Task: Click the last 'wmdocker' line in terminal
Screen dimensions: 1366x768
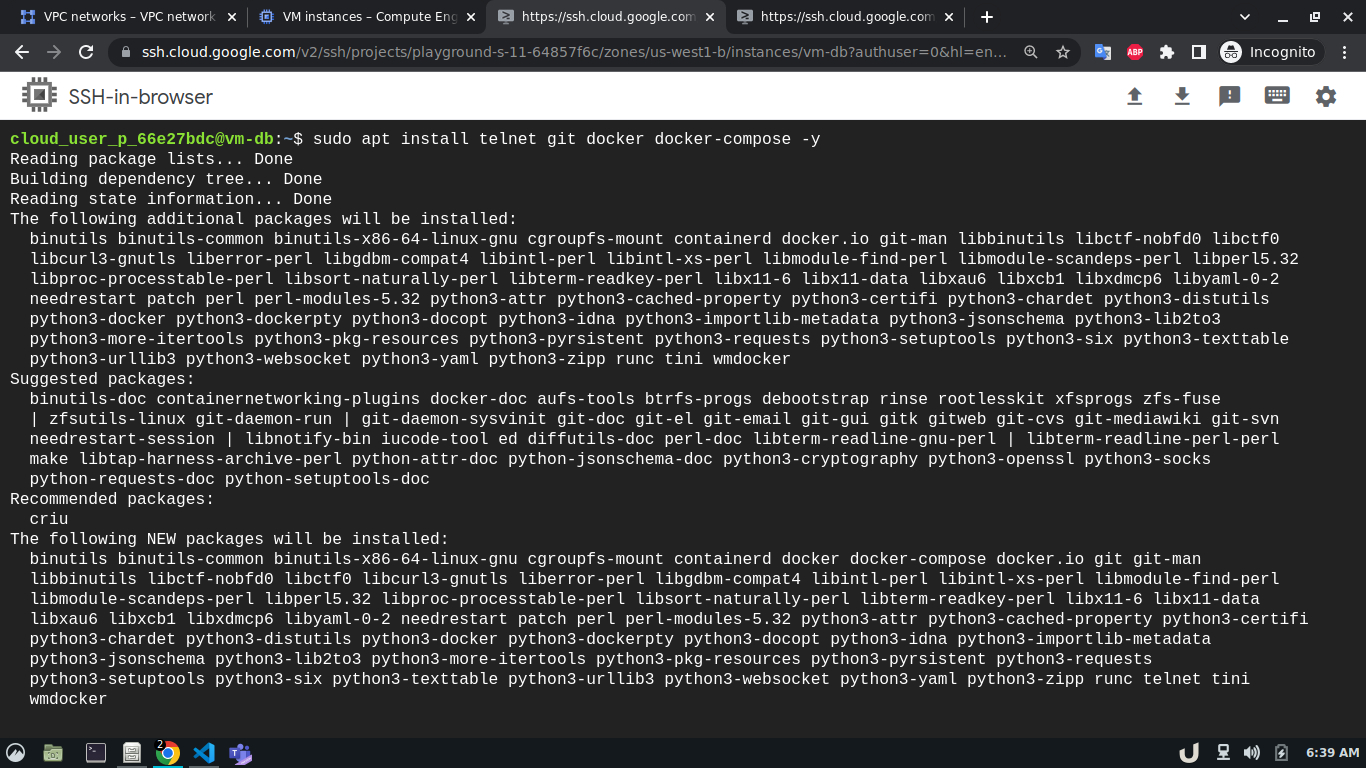Action: coord(68,699)
